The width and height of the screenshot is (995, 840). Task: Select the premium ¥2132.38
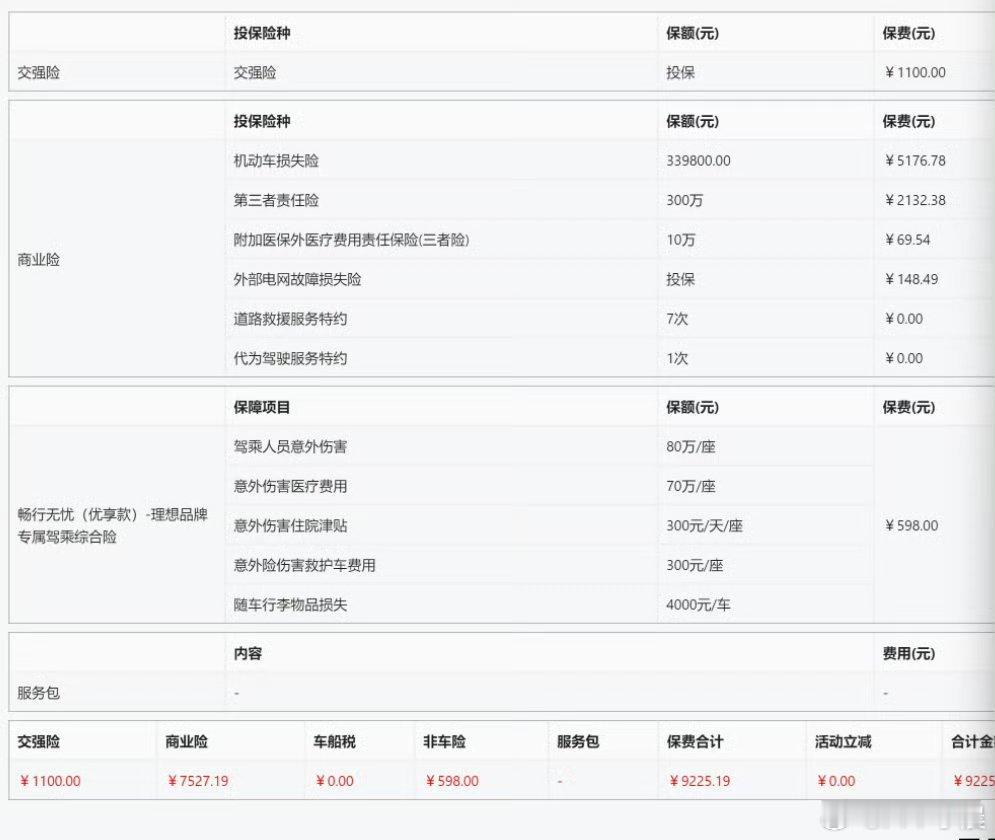[915, 200]
